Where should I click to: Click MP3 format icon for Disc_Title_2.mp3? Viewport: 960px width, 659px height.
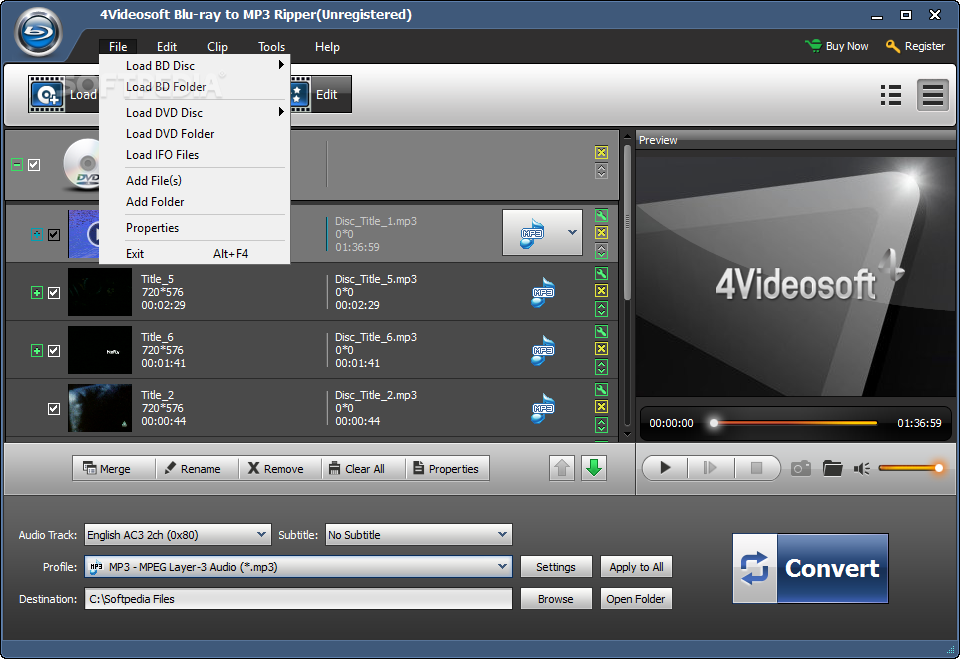coord(542,409)
